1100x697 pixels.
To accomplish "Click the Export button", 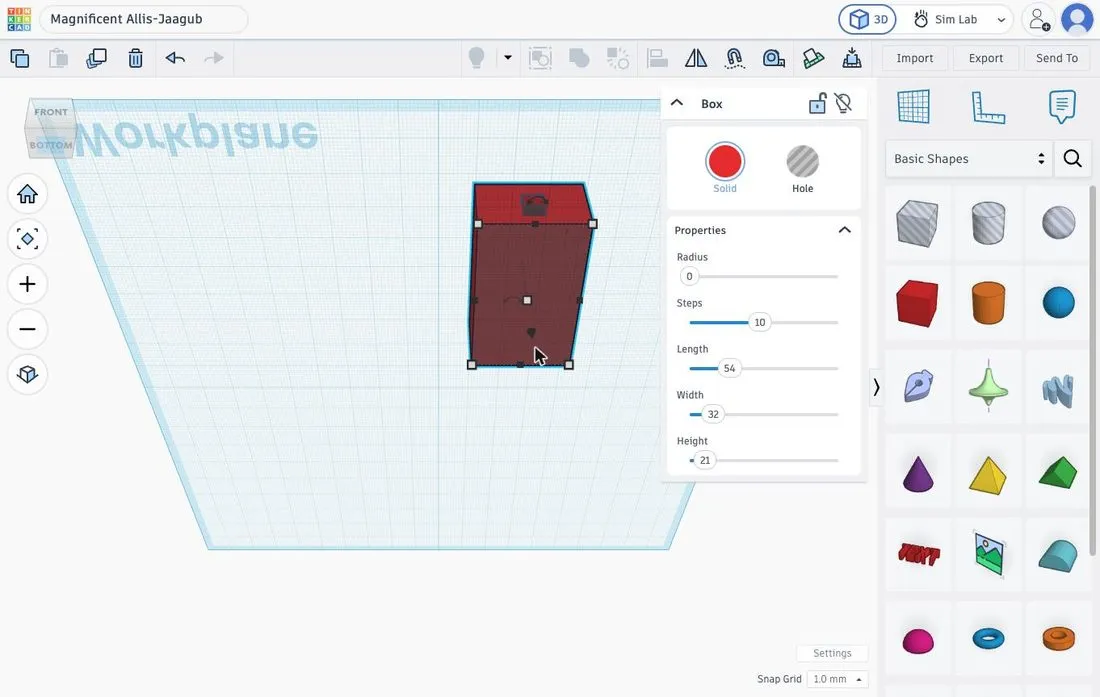I will 986,58.
